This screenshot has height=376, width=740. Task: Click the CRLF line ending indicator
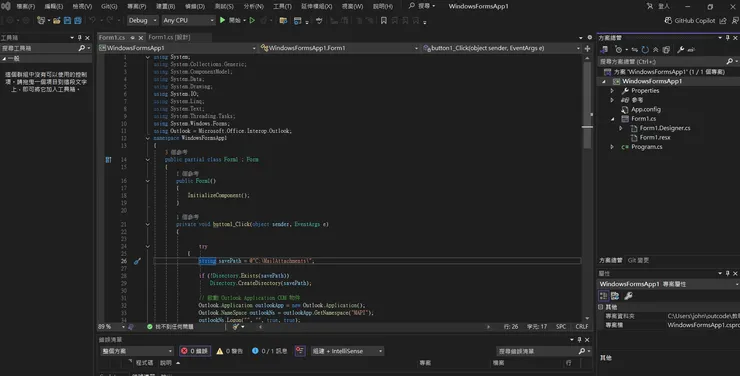pos(581,326)
